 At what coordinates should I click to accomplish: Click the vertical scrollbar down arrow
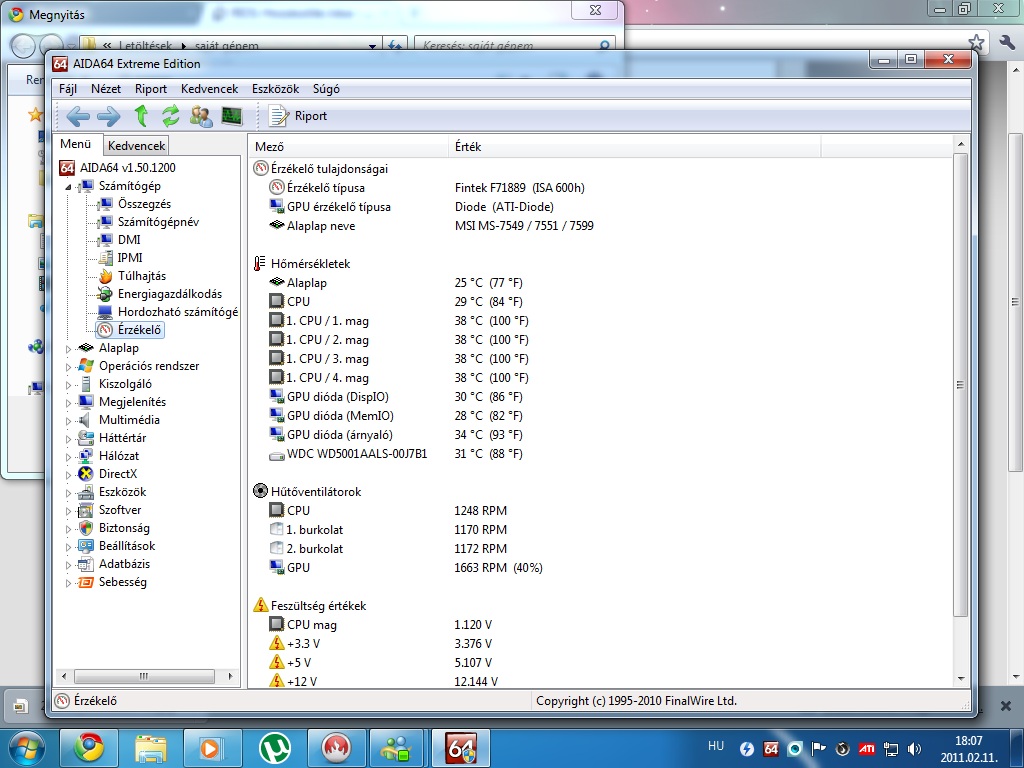pyautogui.click(x=961, y=679)
